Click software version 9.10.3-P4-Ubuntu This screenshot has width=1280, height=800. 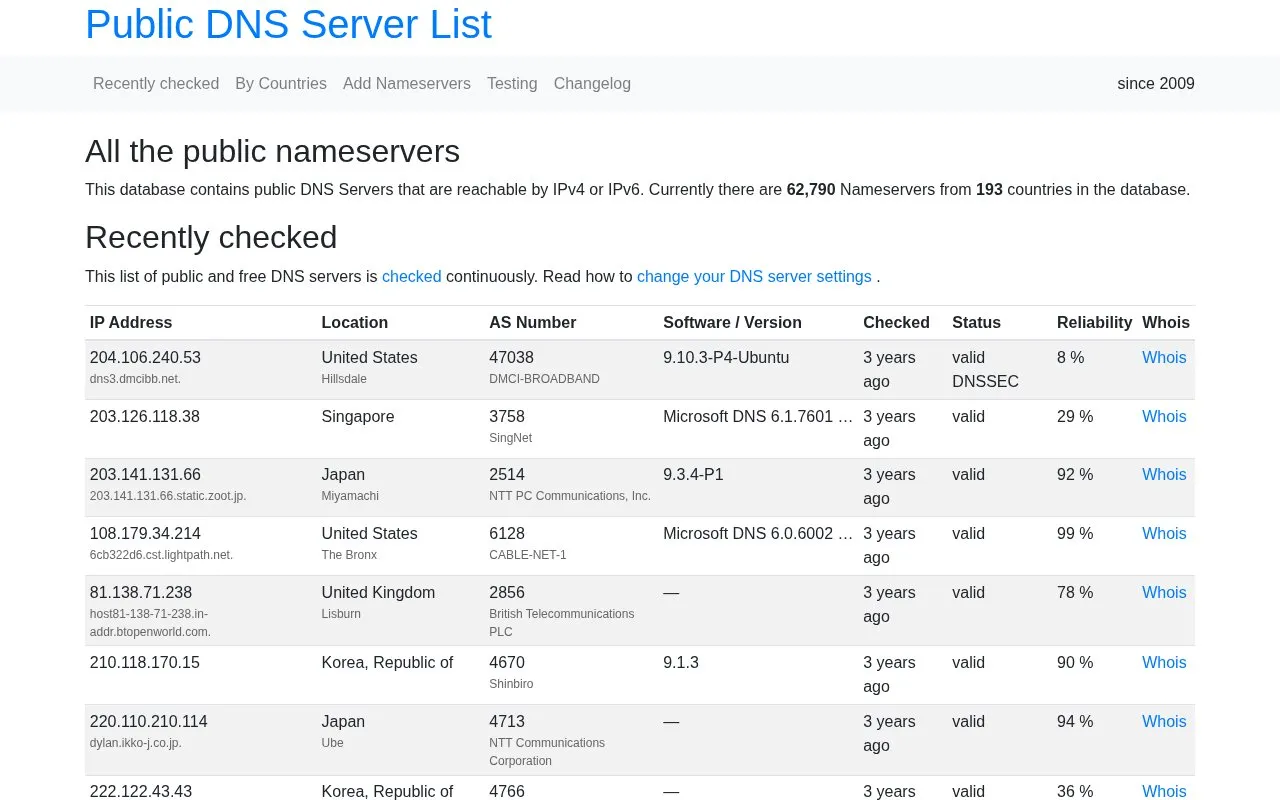(726, 358)
